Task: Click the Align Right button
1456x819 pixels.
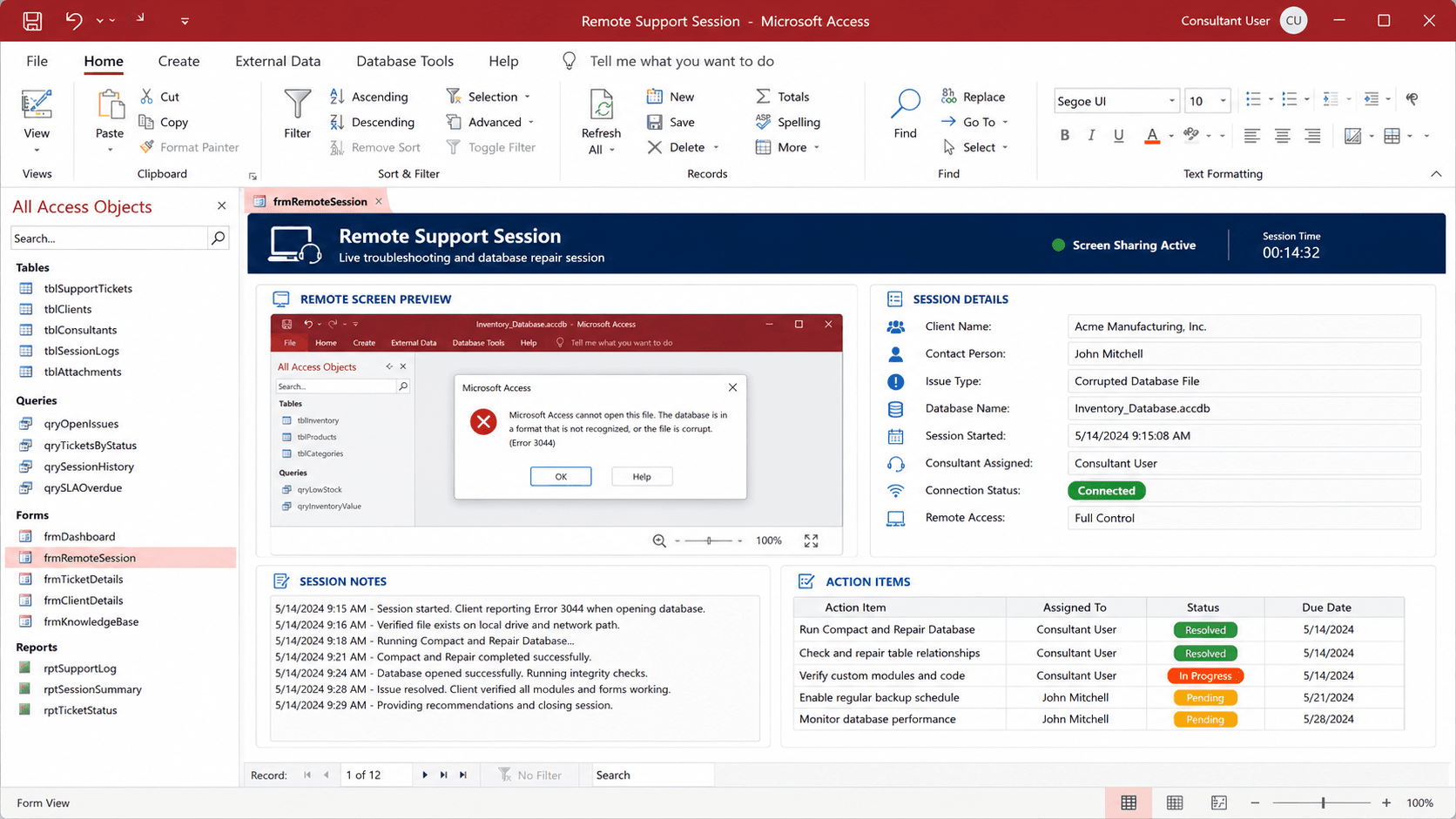Action: click(1312, 136)
